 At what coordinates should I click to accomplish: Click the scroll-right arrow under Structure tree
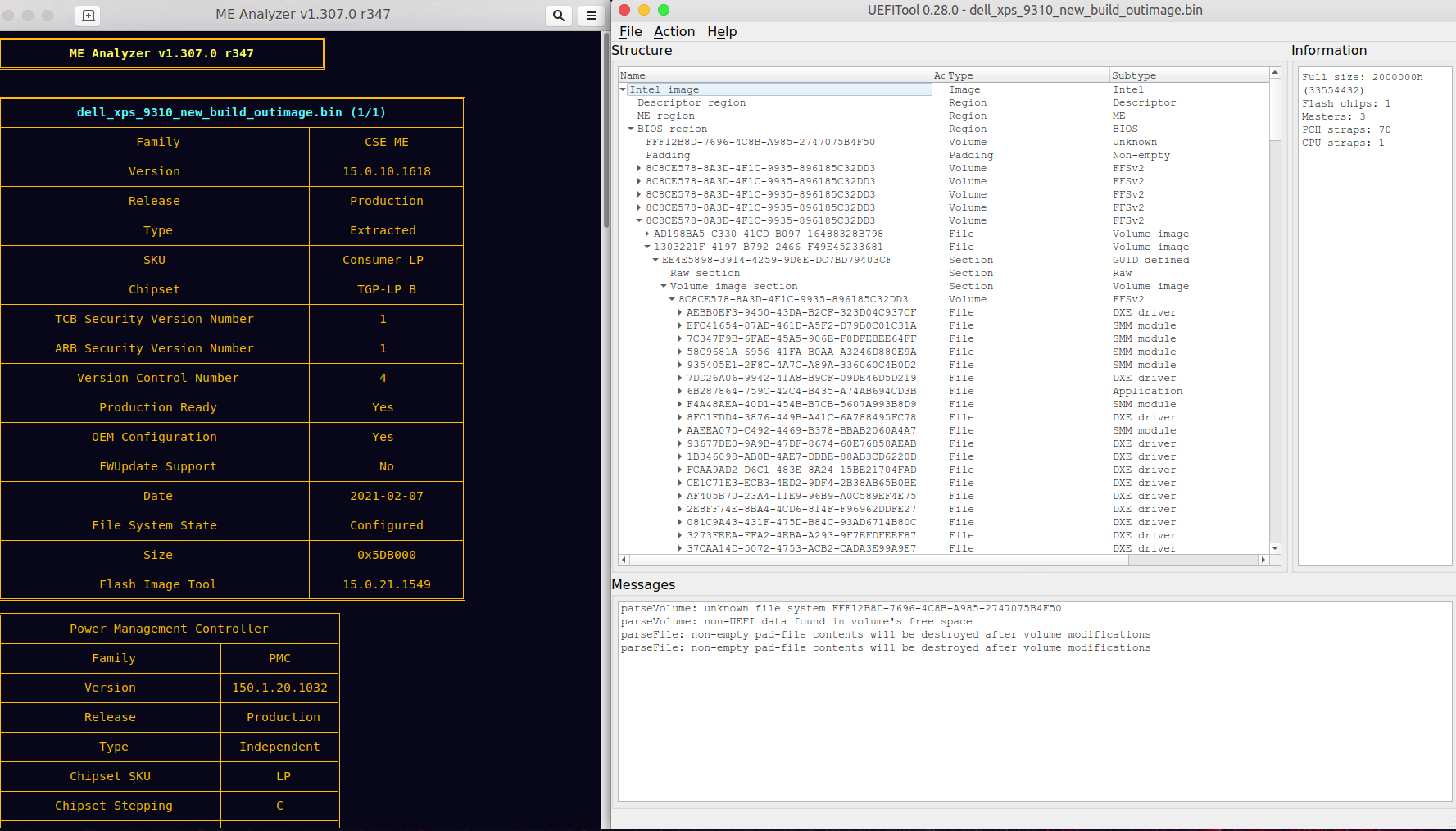tap(1263, 560)
